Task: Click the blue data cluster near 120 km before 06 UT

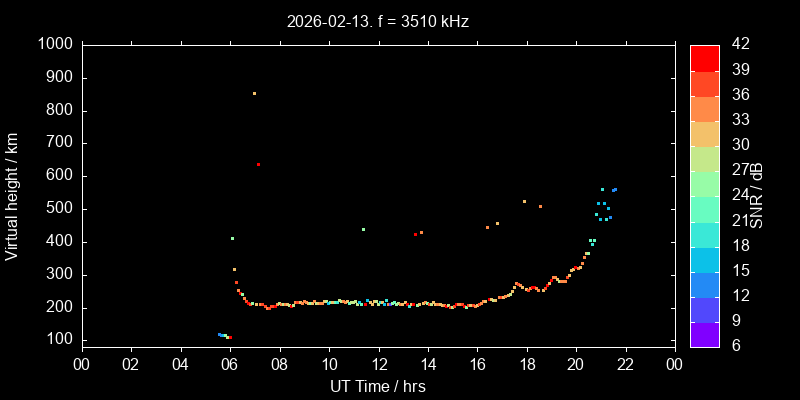Action: tap(222, 335)
